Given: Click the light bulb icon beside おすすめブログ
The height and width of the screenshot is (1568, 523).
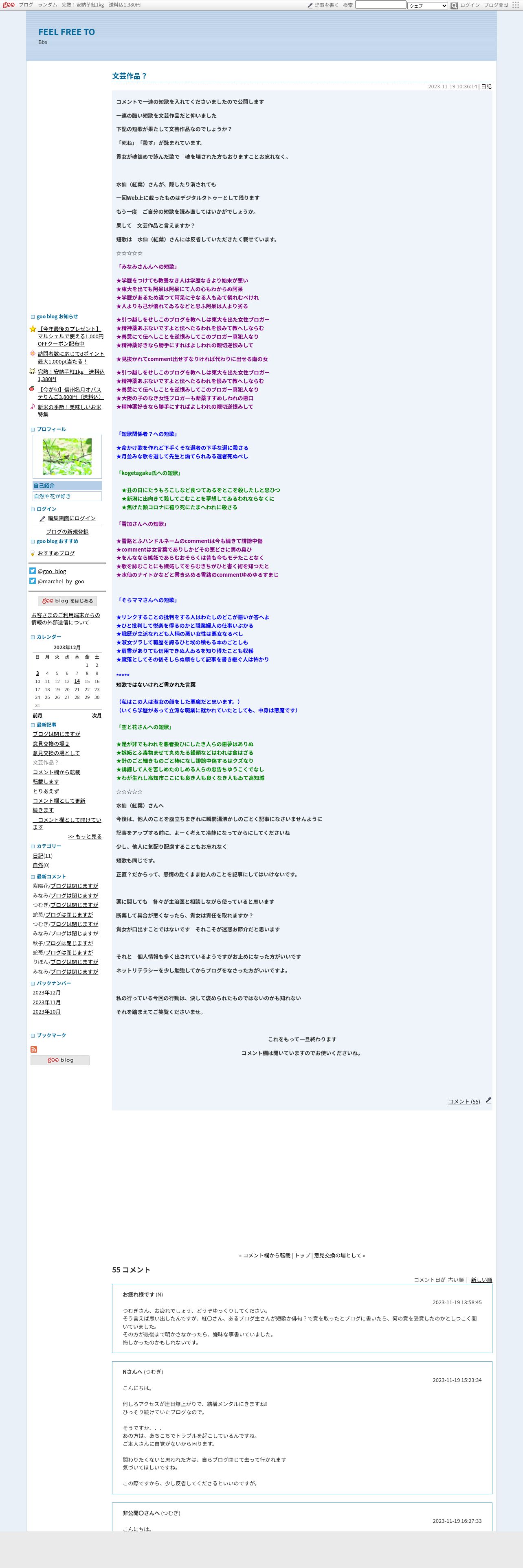Looking at the screenshot, I should click(x=33, y=553).
